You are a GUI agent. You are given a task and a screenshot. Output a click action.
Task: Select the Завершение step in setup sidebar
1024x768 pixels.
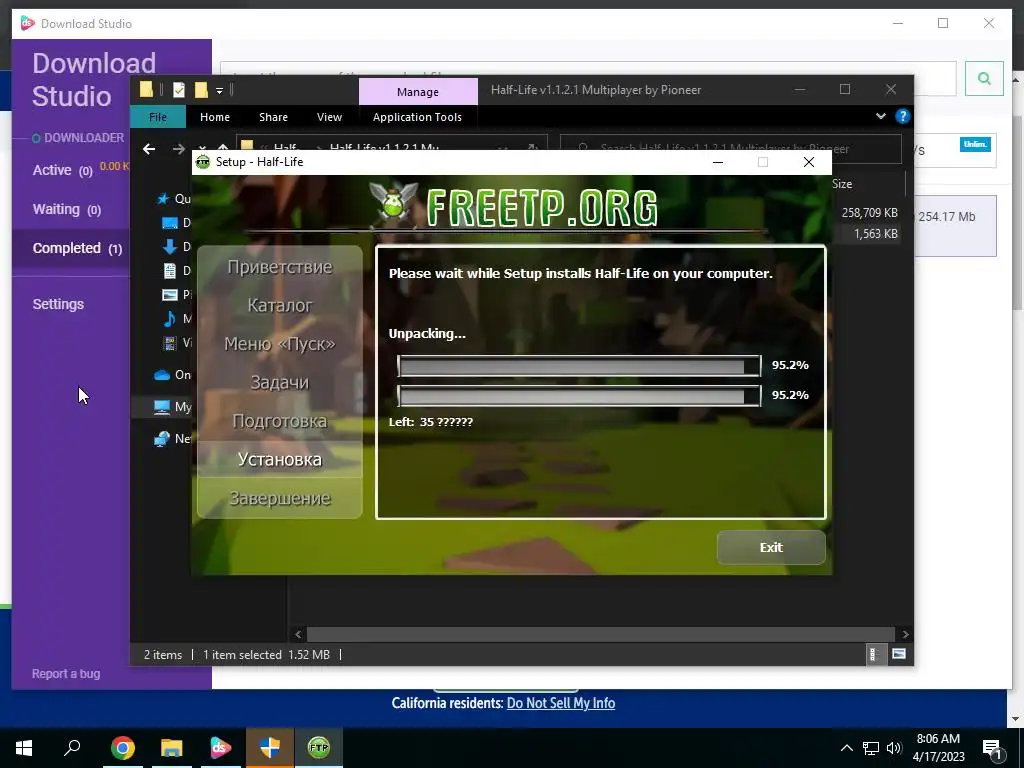[280, 498]
